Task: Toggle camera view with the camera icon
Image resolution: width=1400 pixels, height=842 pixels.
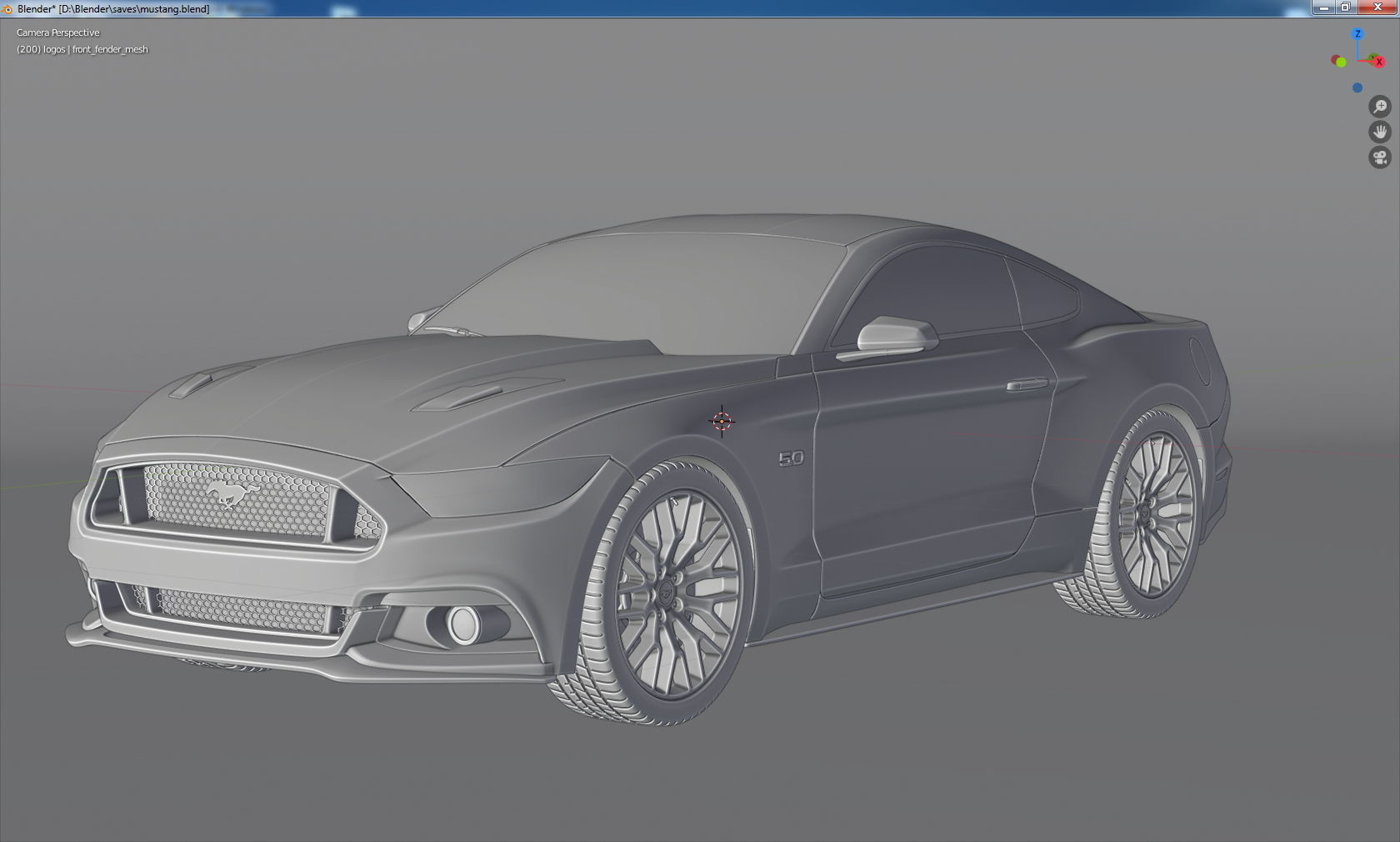Action: pos(1380,158)
